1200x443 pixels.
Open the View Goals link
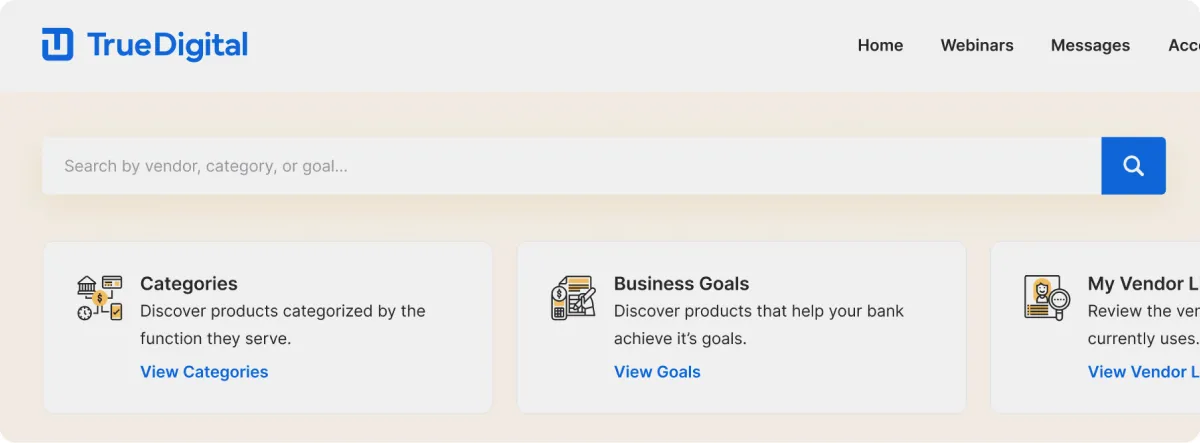[x=657, y=372]
